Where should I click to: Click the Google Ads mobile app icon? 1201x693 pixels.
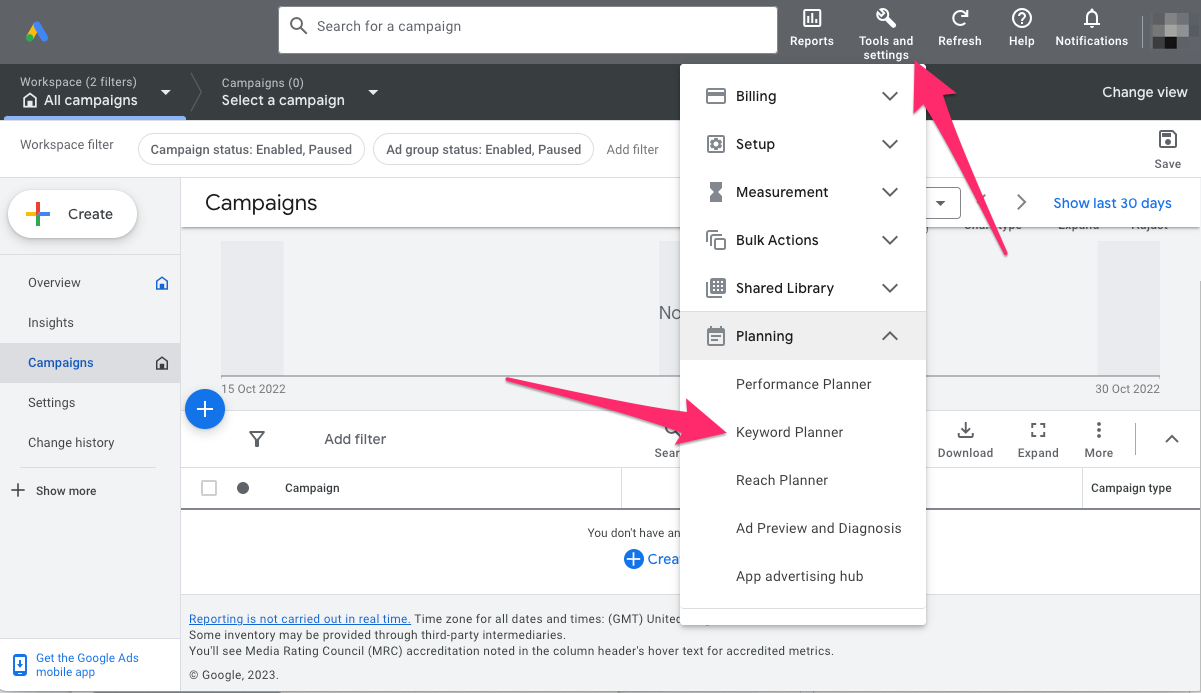pos(19,665)
